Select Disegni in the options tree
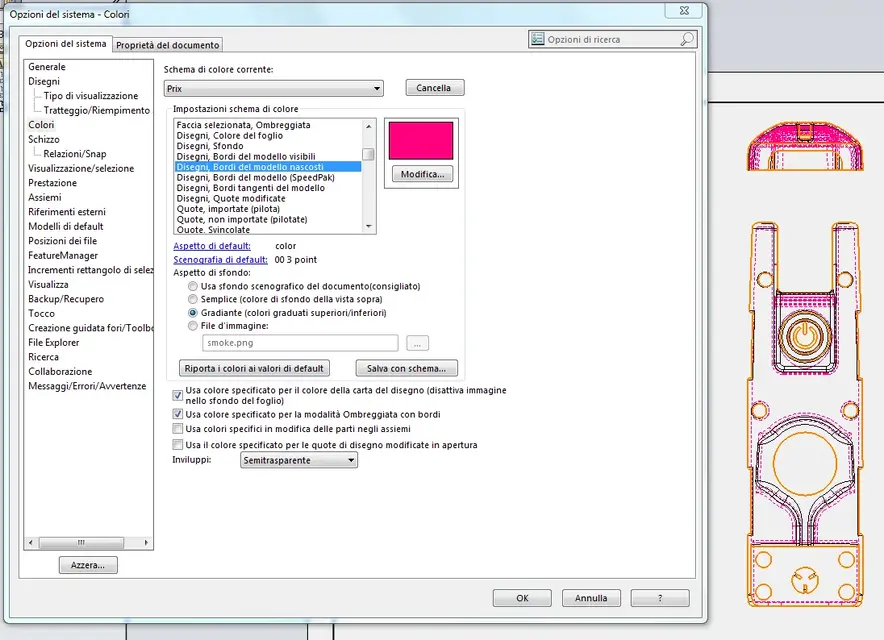The image size is (884, 640). [44, 81]
